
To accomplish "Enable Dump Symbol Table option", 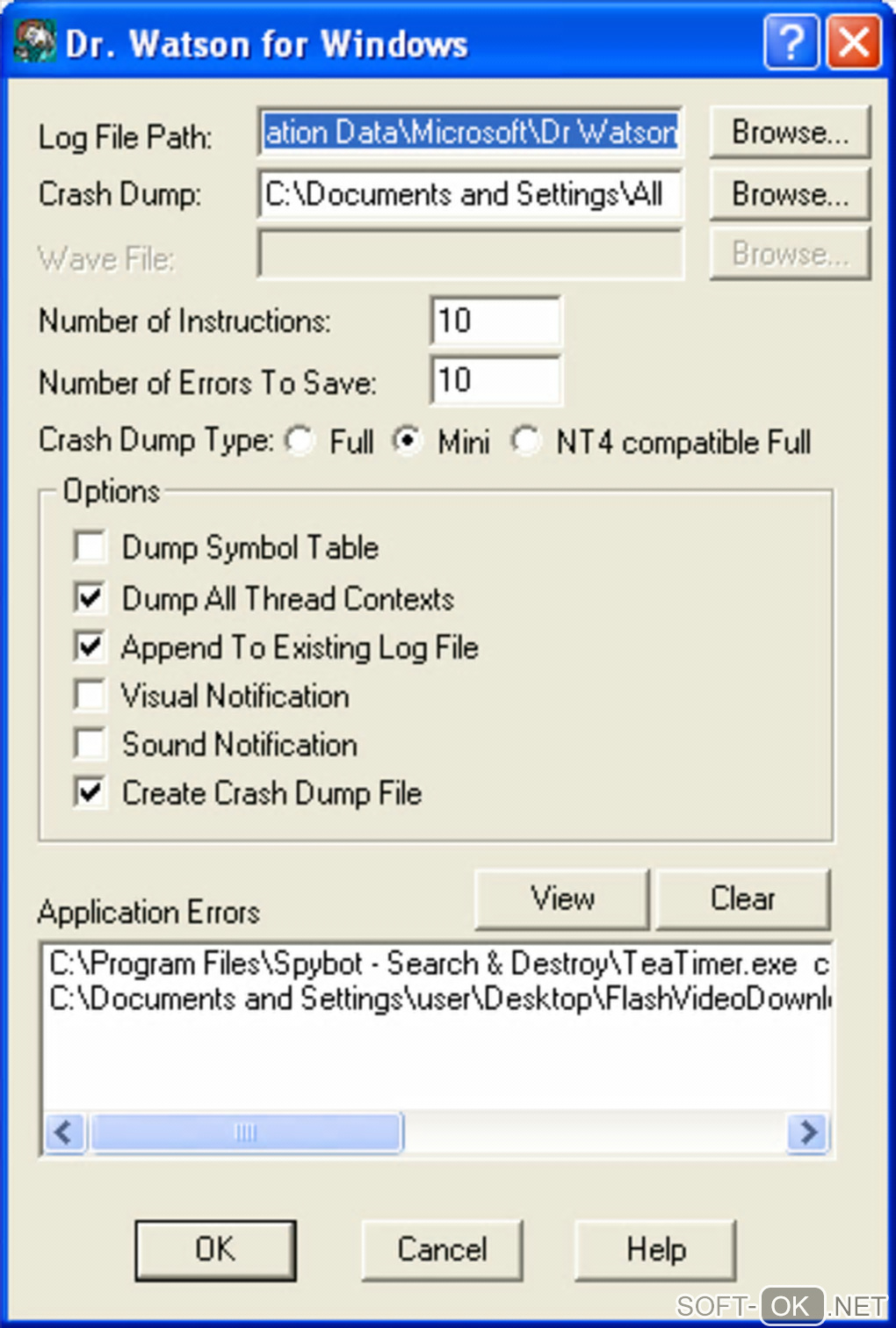I will click(90, 546).
